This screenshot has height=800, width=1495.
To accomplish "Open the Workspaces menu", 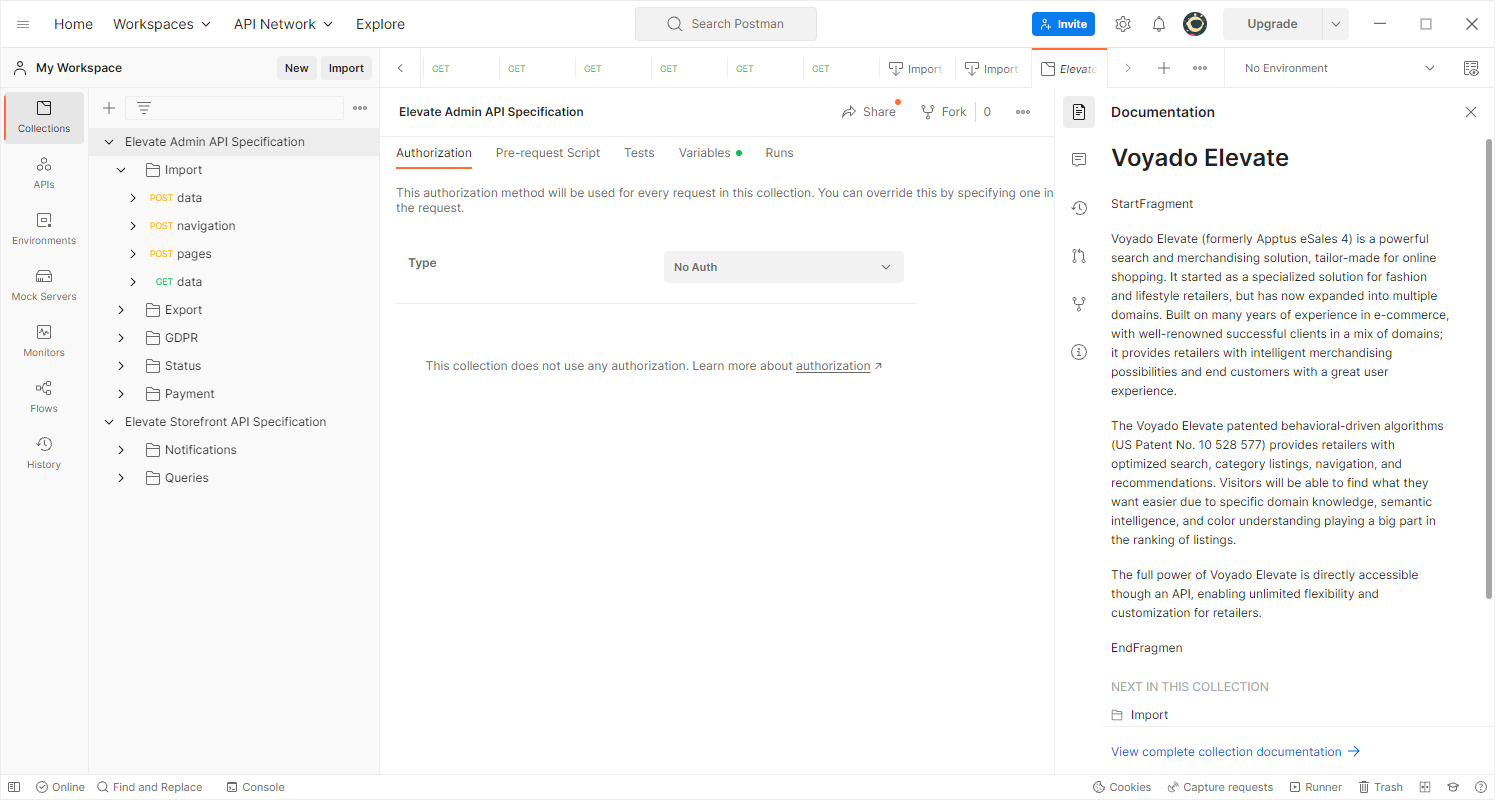I will tap(161, 24).
